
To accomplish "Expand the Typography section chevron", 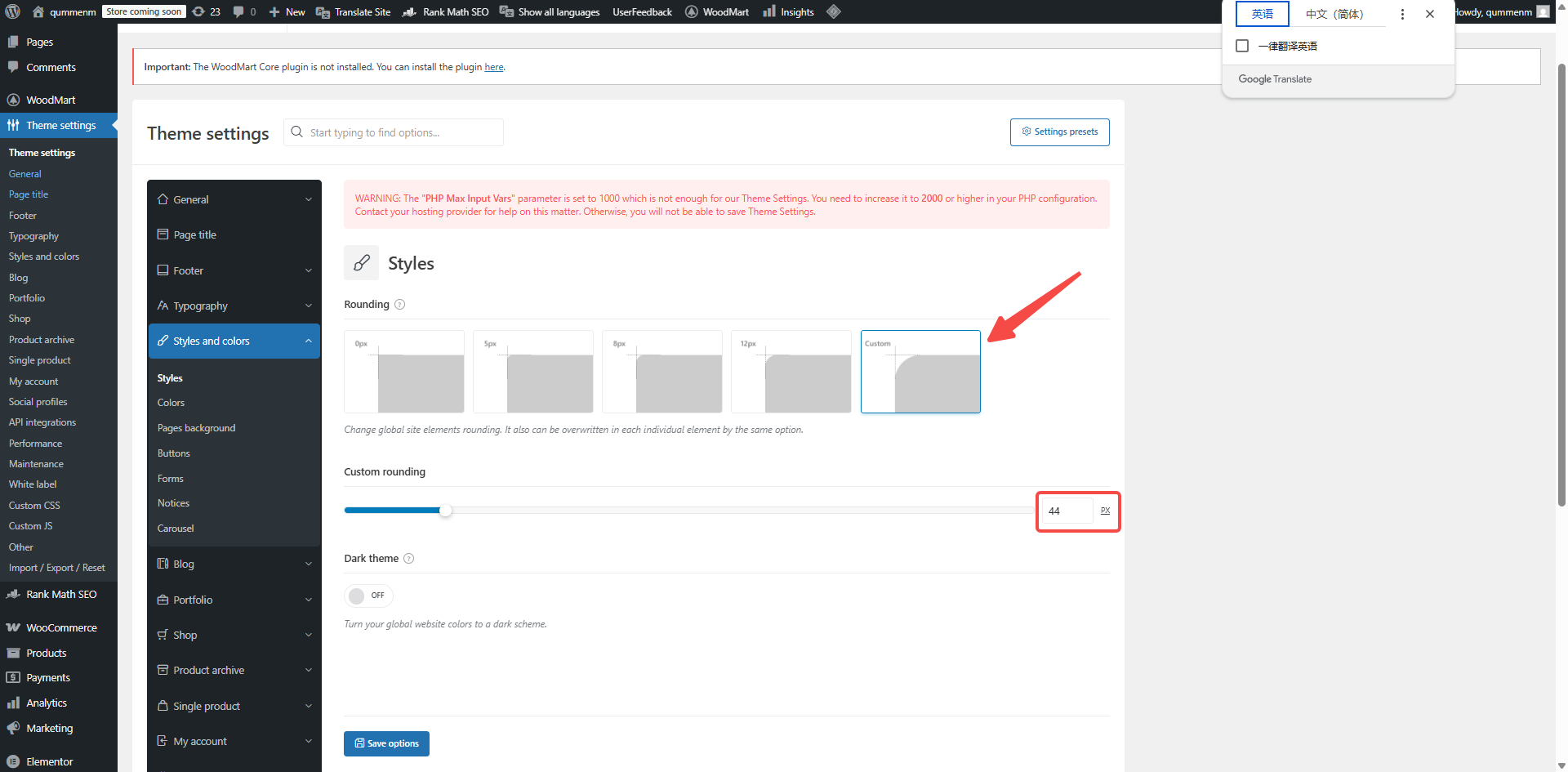I will click(309, 306).
